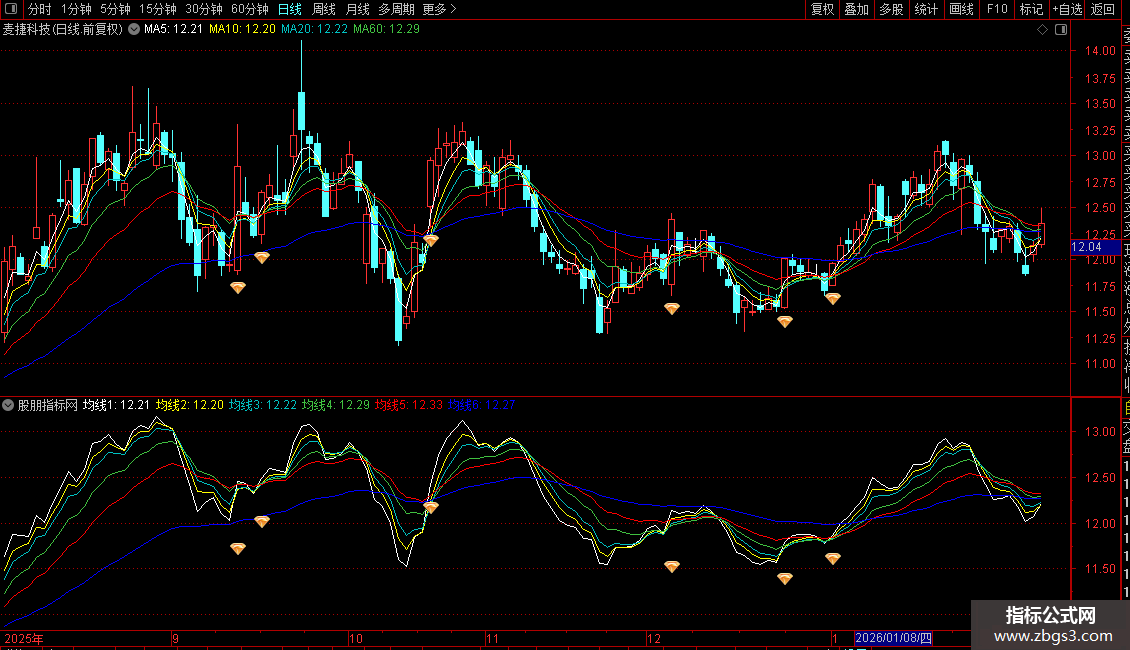Click the MA10: 12.20 label
Image resolution: width=1130 pixels, height=650 pixels.
pyautogui.click(x=242, y=29)
